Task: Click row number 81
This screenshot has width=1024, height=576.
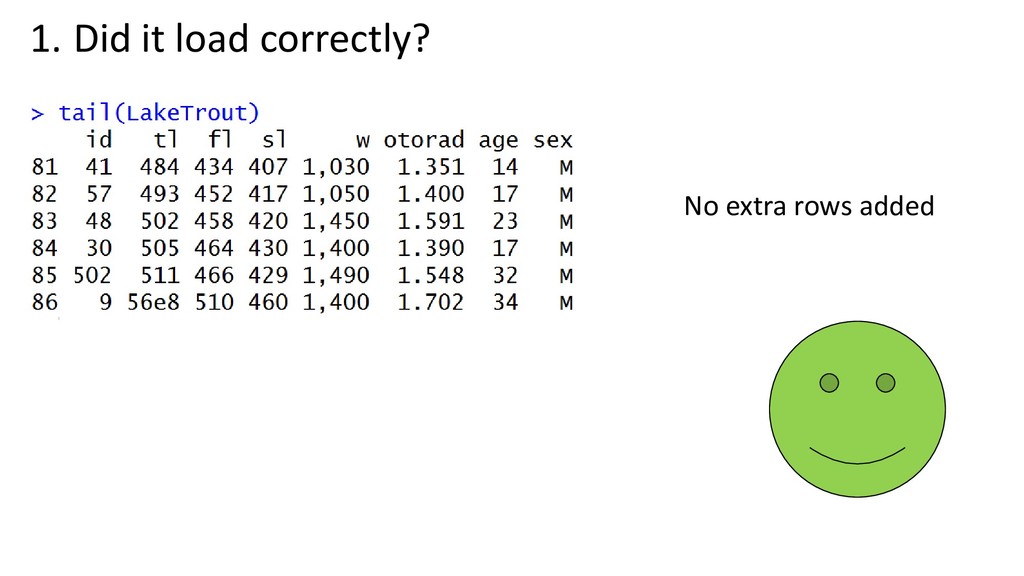Action: pos(44,167)
